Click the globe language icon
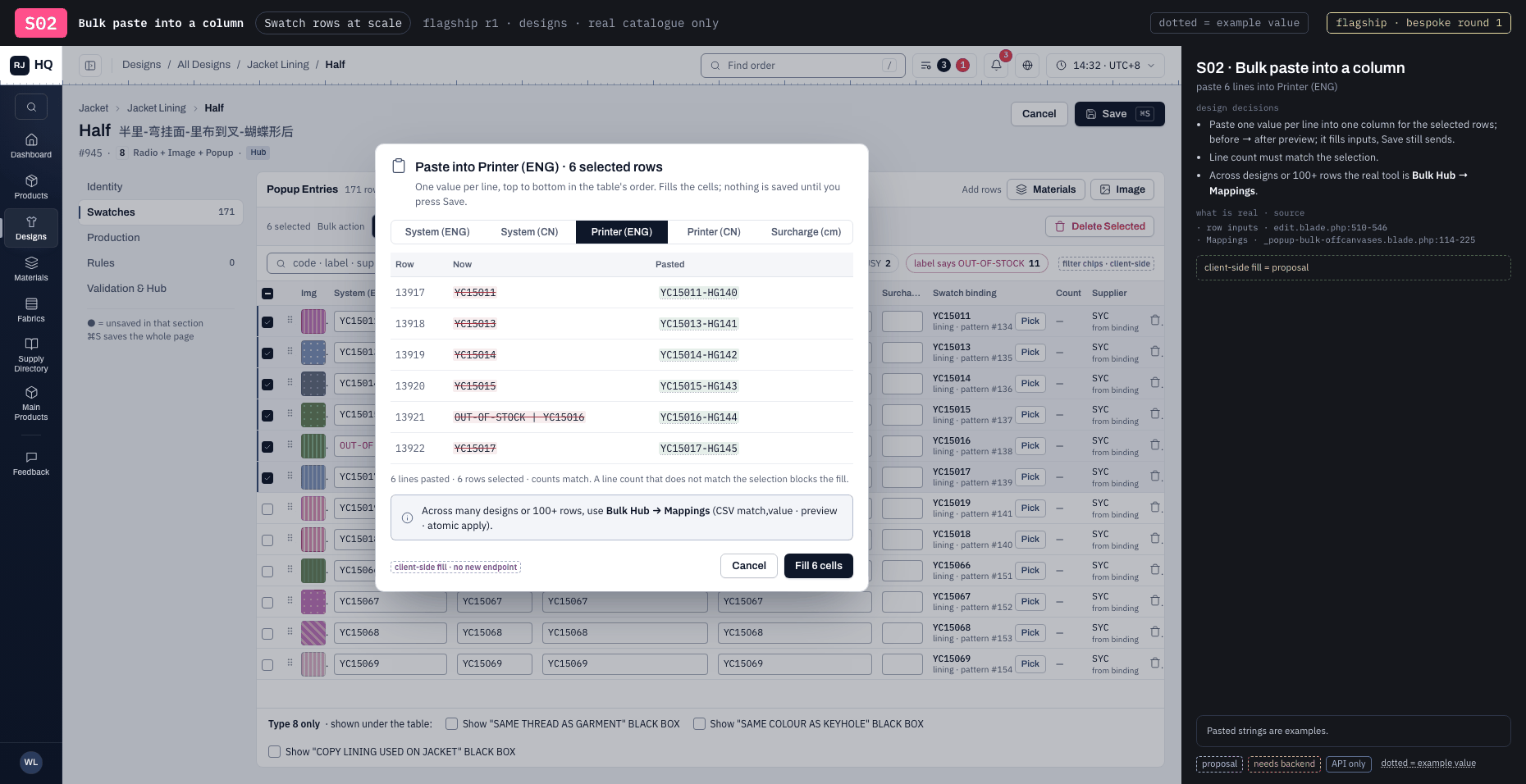Screen dimensions: 1526x784 [1027, 66]
